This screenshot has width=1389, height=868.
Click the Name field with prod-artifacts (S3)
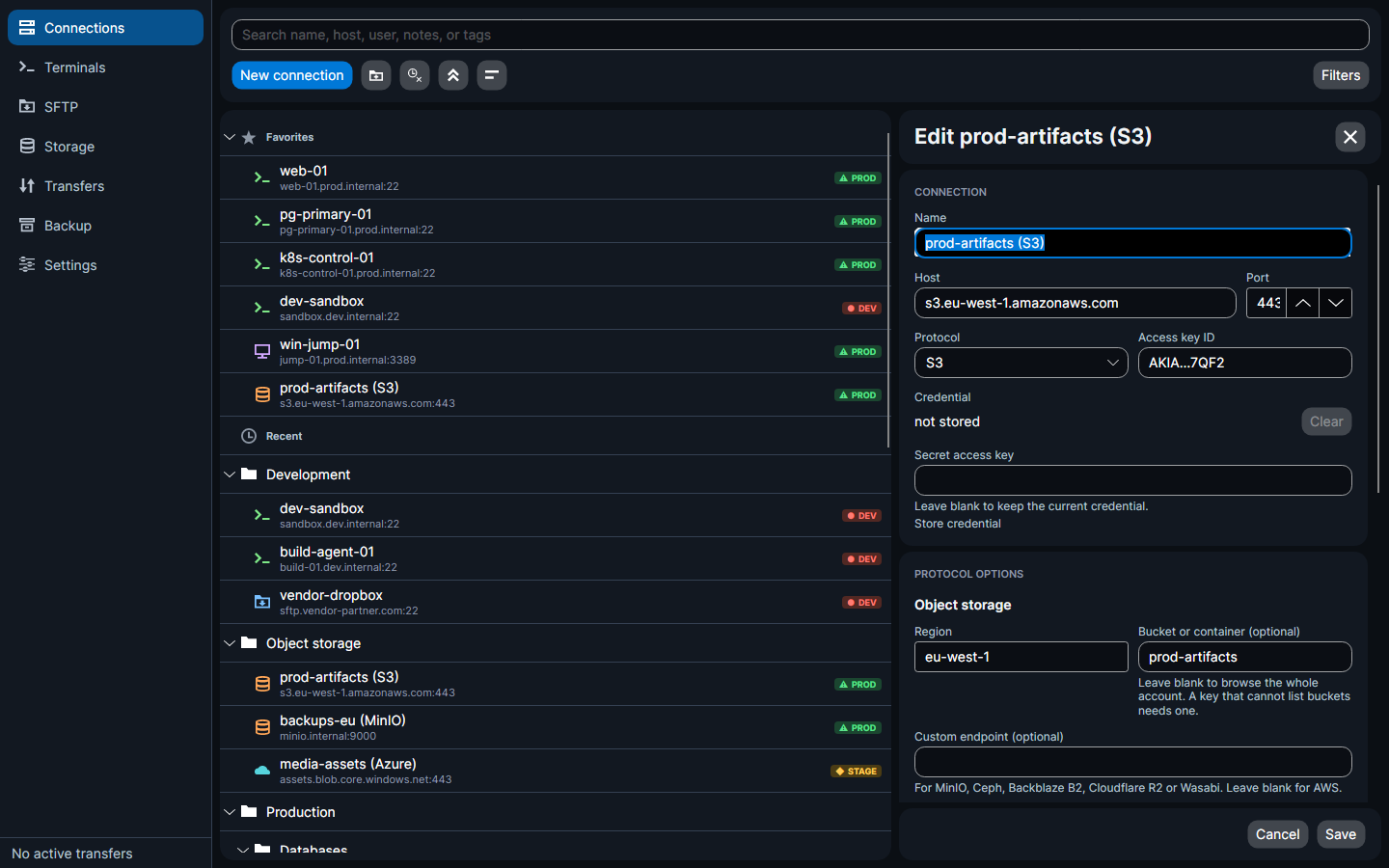(x=1132, y=243)
